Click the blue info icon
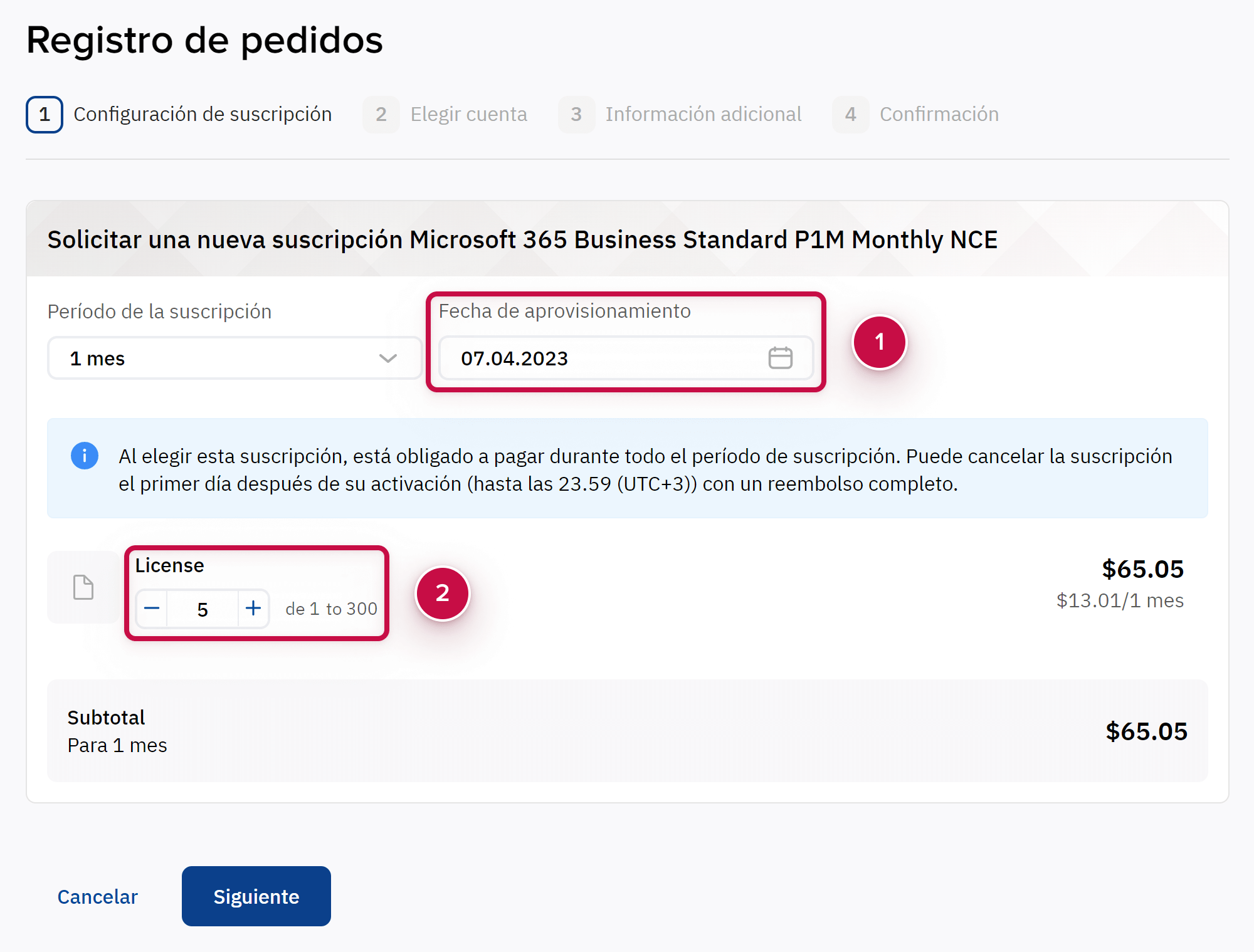The width and height of the screenshot is (1254, 952). coord(85,456)
